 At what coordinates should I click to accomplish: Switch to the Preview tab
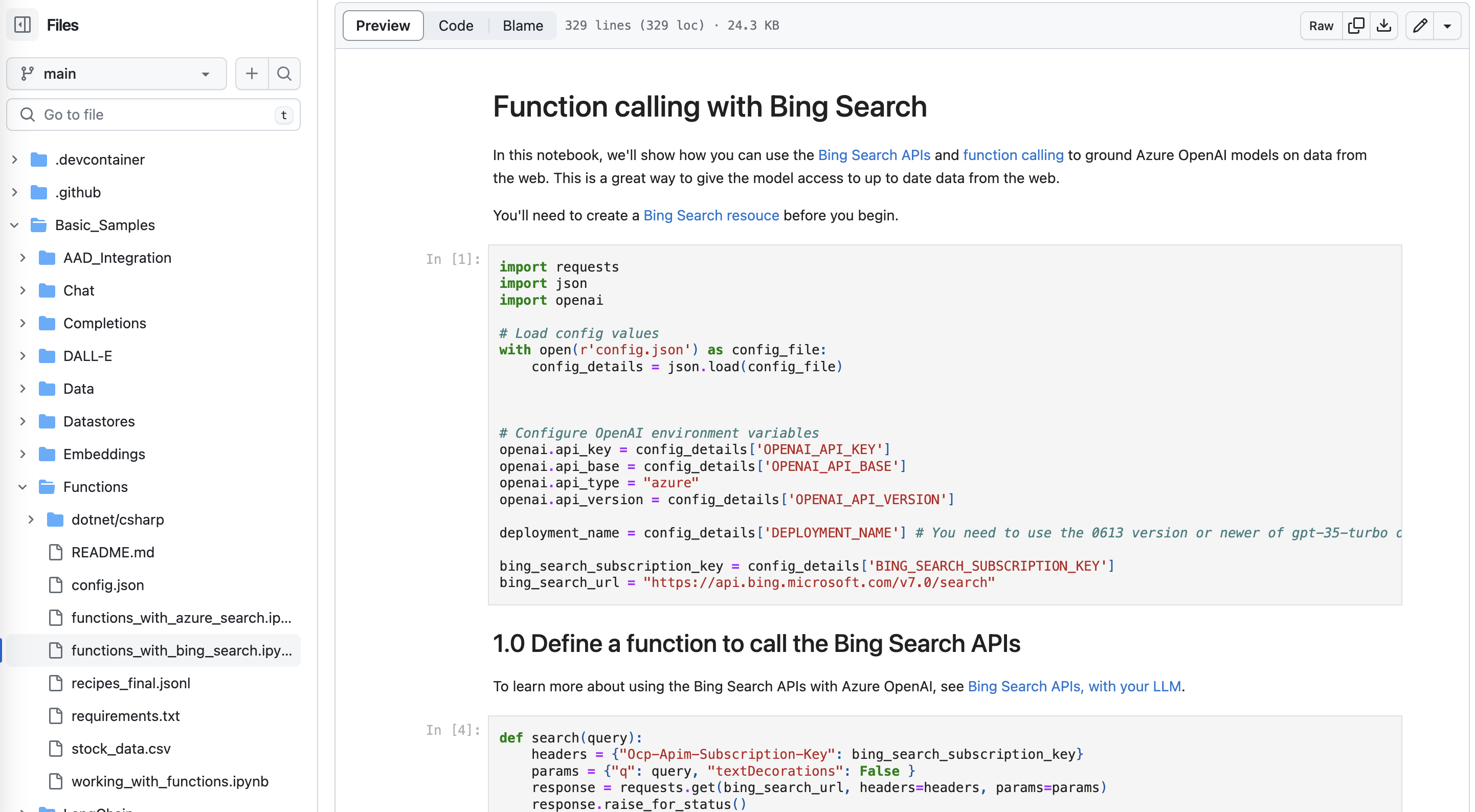(x=383, y=25)
